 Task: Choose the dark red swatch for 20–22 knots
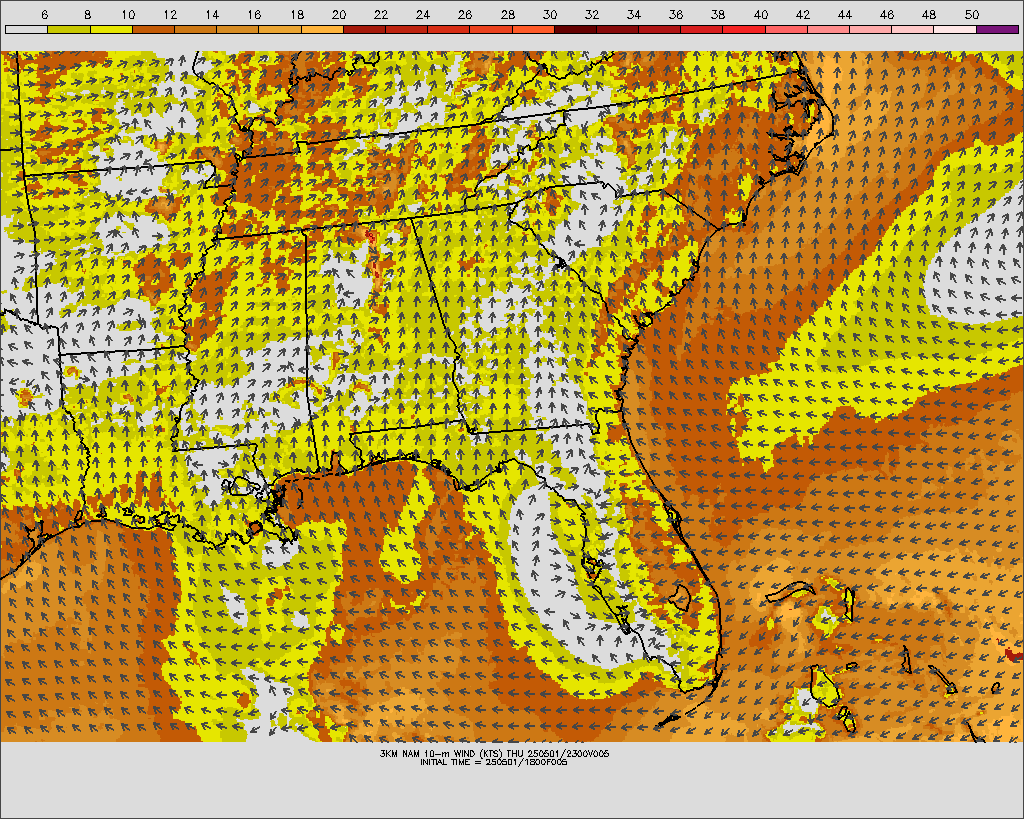pos(364,29)
